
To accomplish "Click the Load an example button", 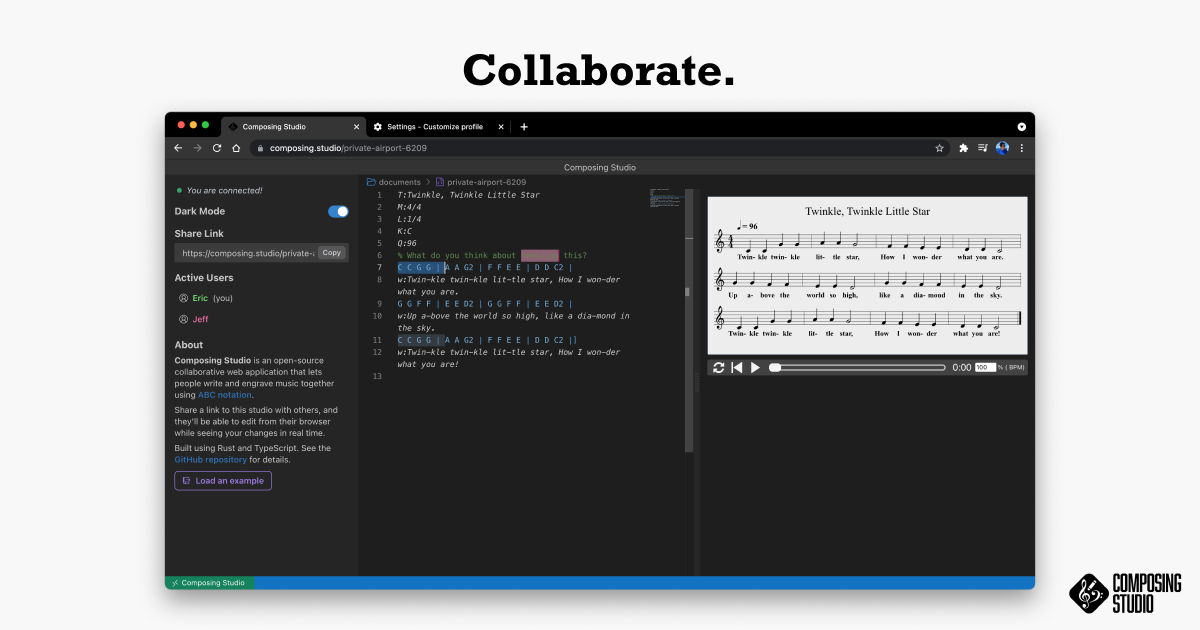I will [x=222, y=481].
